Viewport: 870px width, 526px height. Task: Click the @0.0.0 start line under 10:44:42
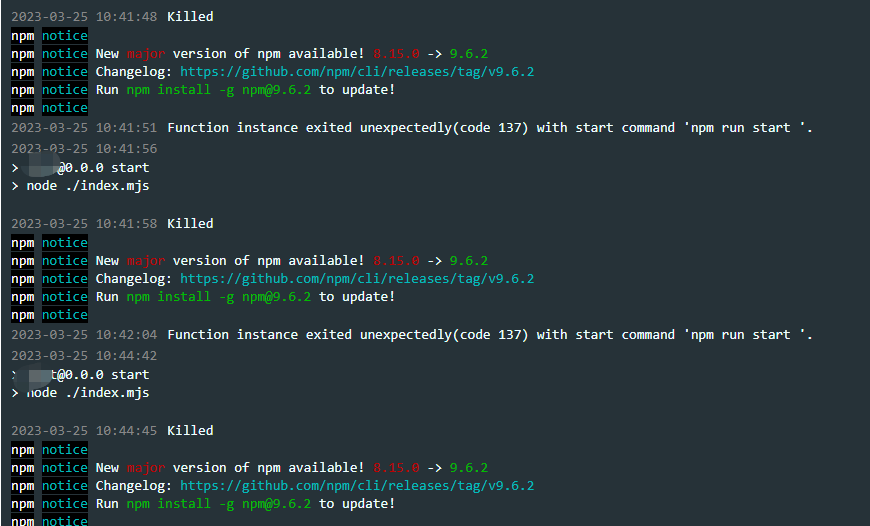point(80,375)
